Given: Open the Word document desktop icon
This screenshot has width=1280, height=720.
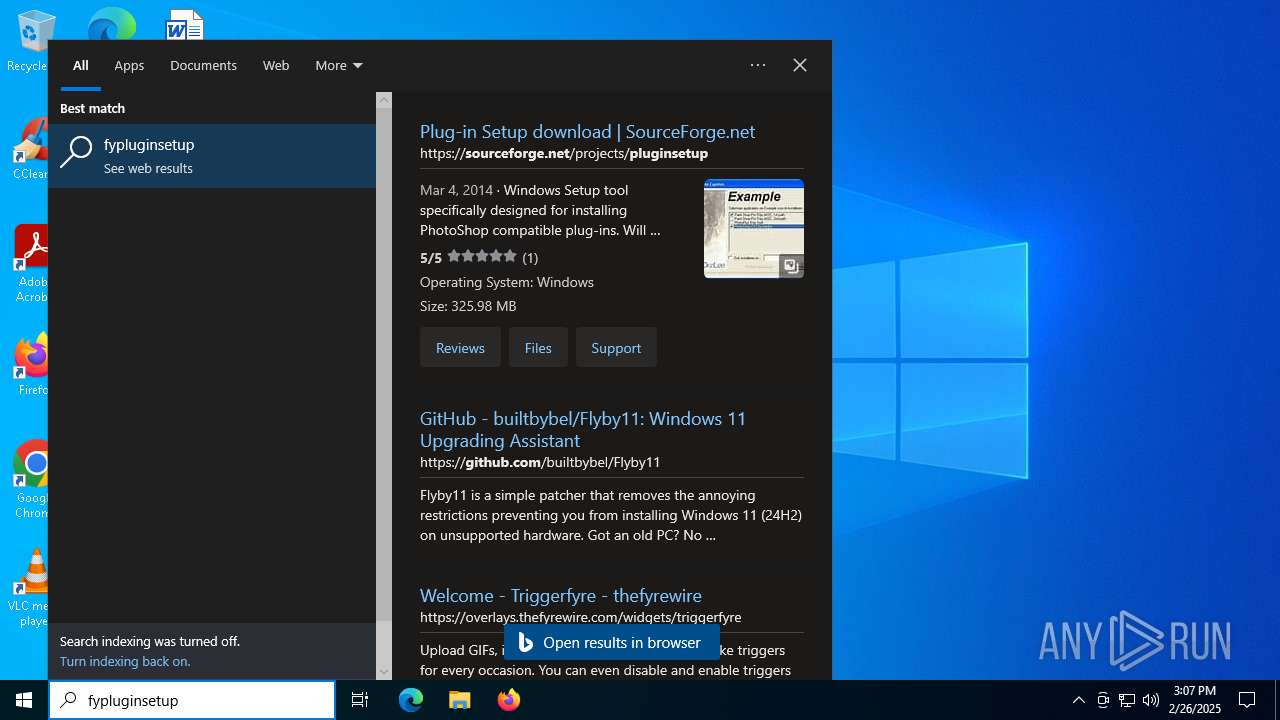Looking at the screenshot, I should tap(185, 24).
